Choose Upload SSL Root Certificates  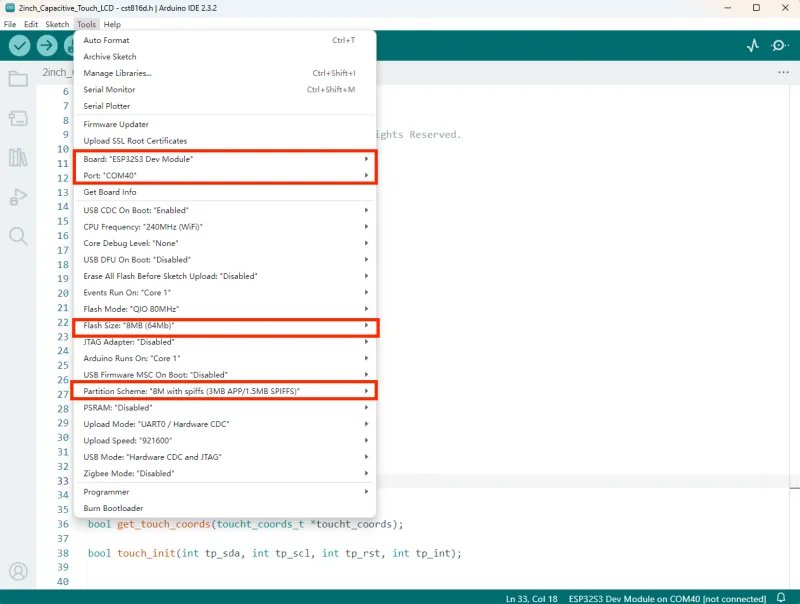pyautogui.click(x=224, y=141)
